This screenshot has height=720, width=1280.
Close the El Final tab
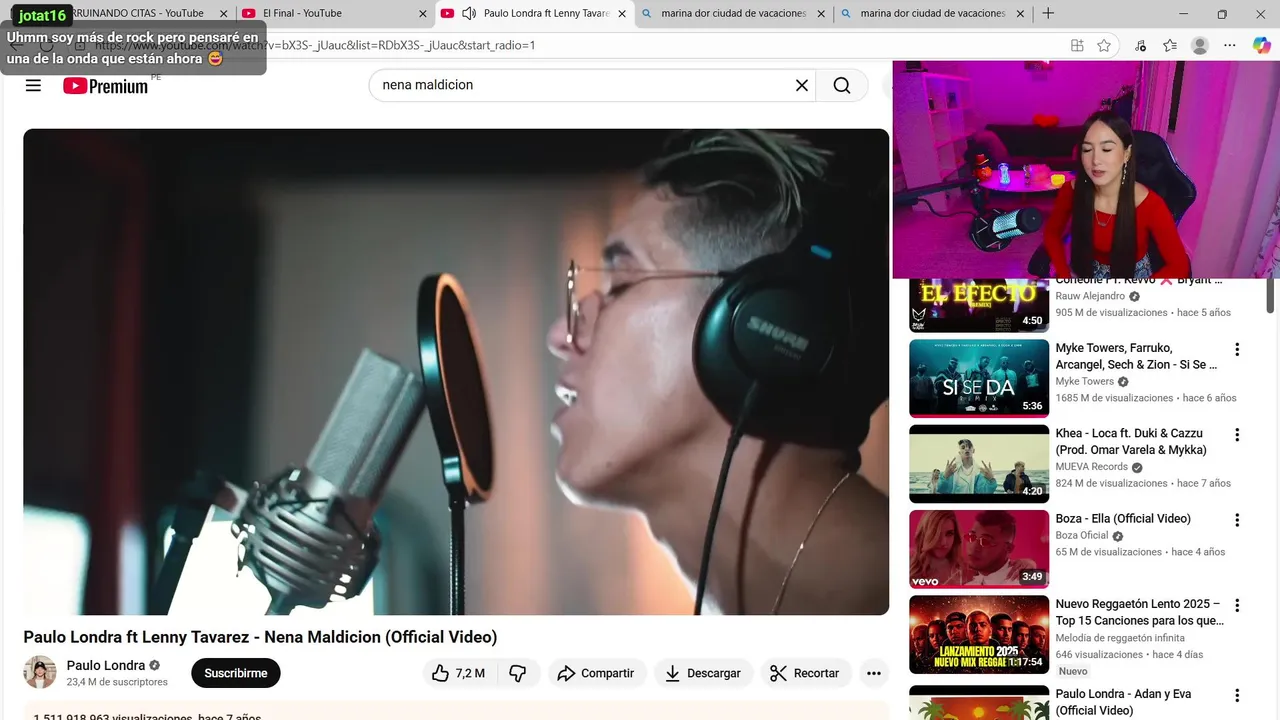[423, 14]
